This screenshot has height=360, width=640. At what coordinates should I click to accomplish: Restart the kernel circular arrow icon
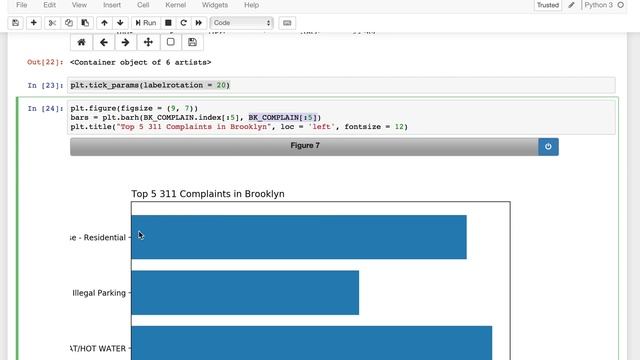point(183,23)
